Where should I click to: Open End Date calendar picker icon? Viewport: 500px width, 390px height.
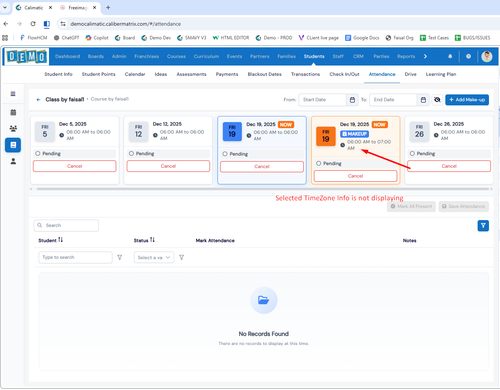tap(423, 100)
